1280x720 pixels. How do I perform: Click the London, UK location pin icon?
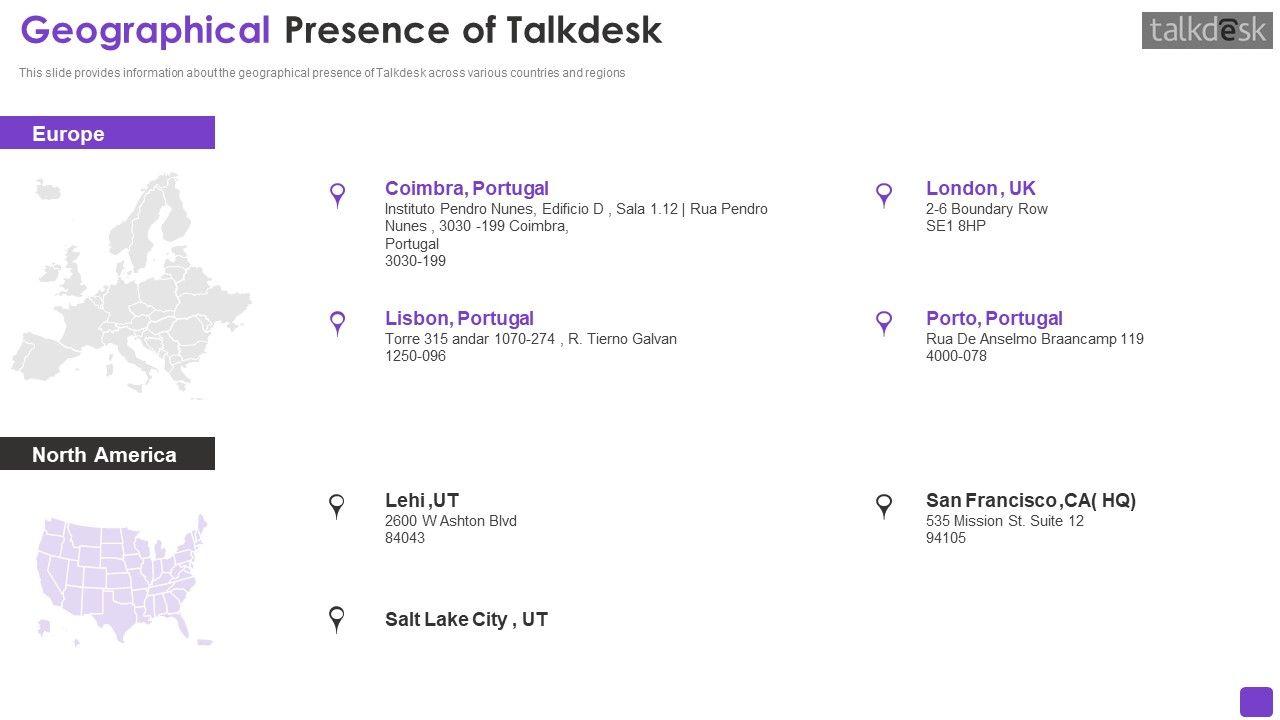pos(884,194)
